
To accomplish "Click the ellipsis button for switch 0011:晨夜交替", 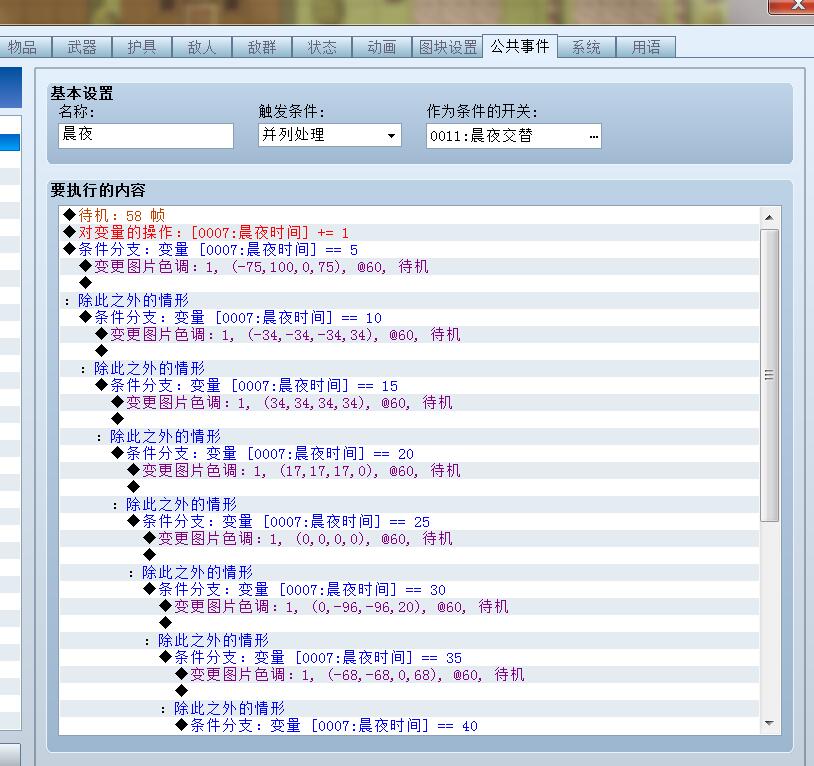I will point(593,136).
